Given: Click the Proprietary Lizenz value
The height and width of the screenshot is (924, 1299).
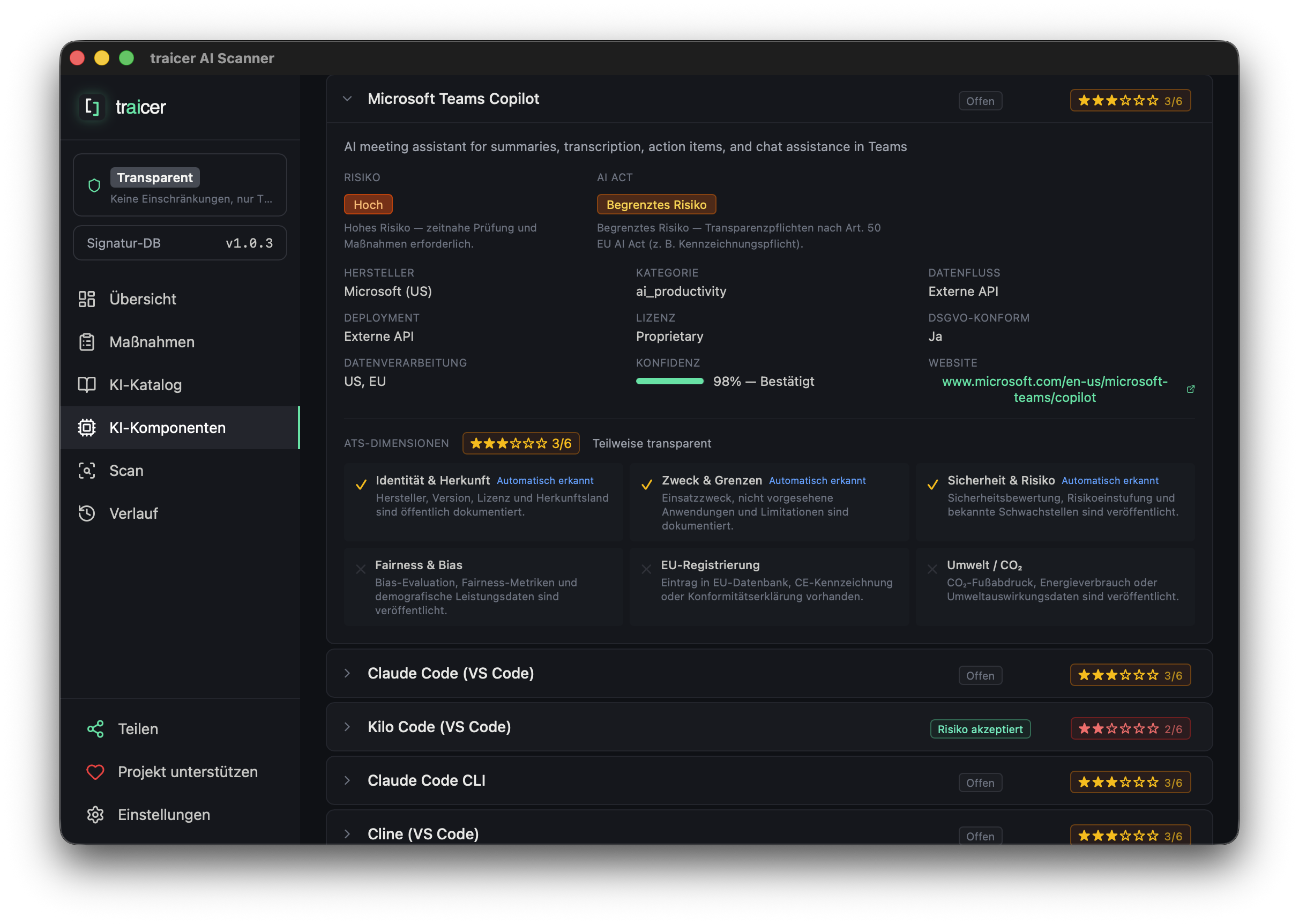Looking at the screenshot, I should 669,336.
